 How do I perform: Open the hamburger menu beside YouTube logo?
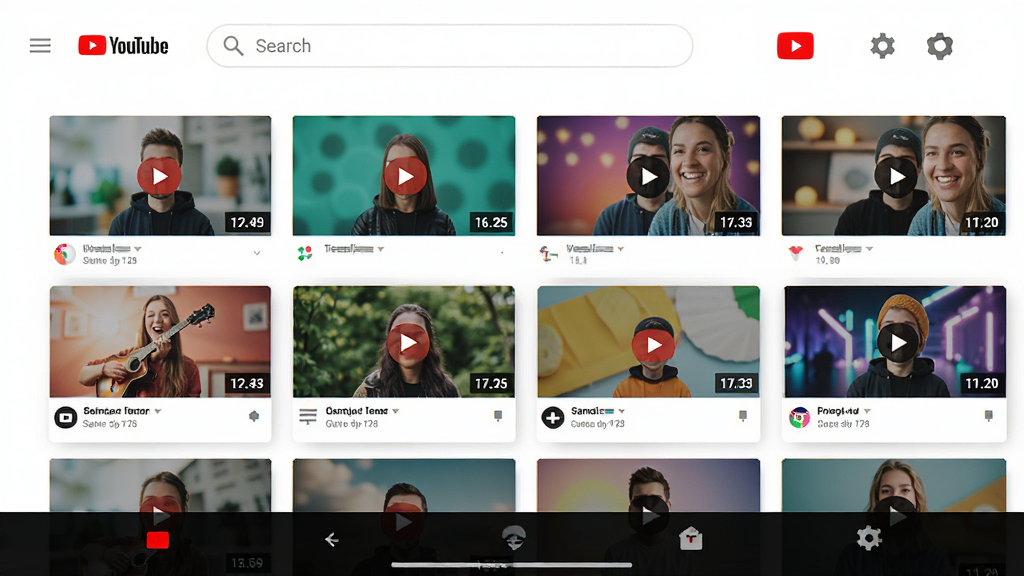pyautogui.click(x=40, y=46)
